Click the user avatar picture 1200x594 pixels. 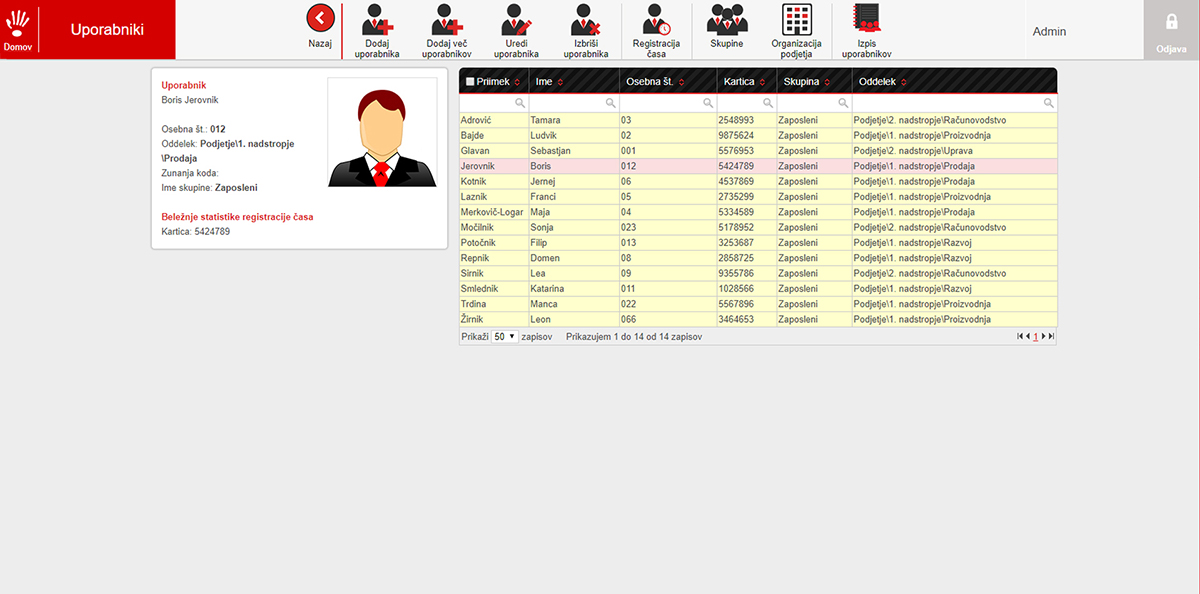pyautogui.click(x=382, y=132)
